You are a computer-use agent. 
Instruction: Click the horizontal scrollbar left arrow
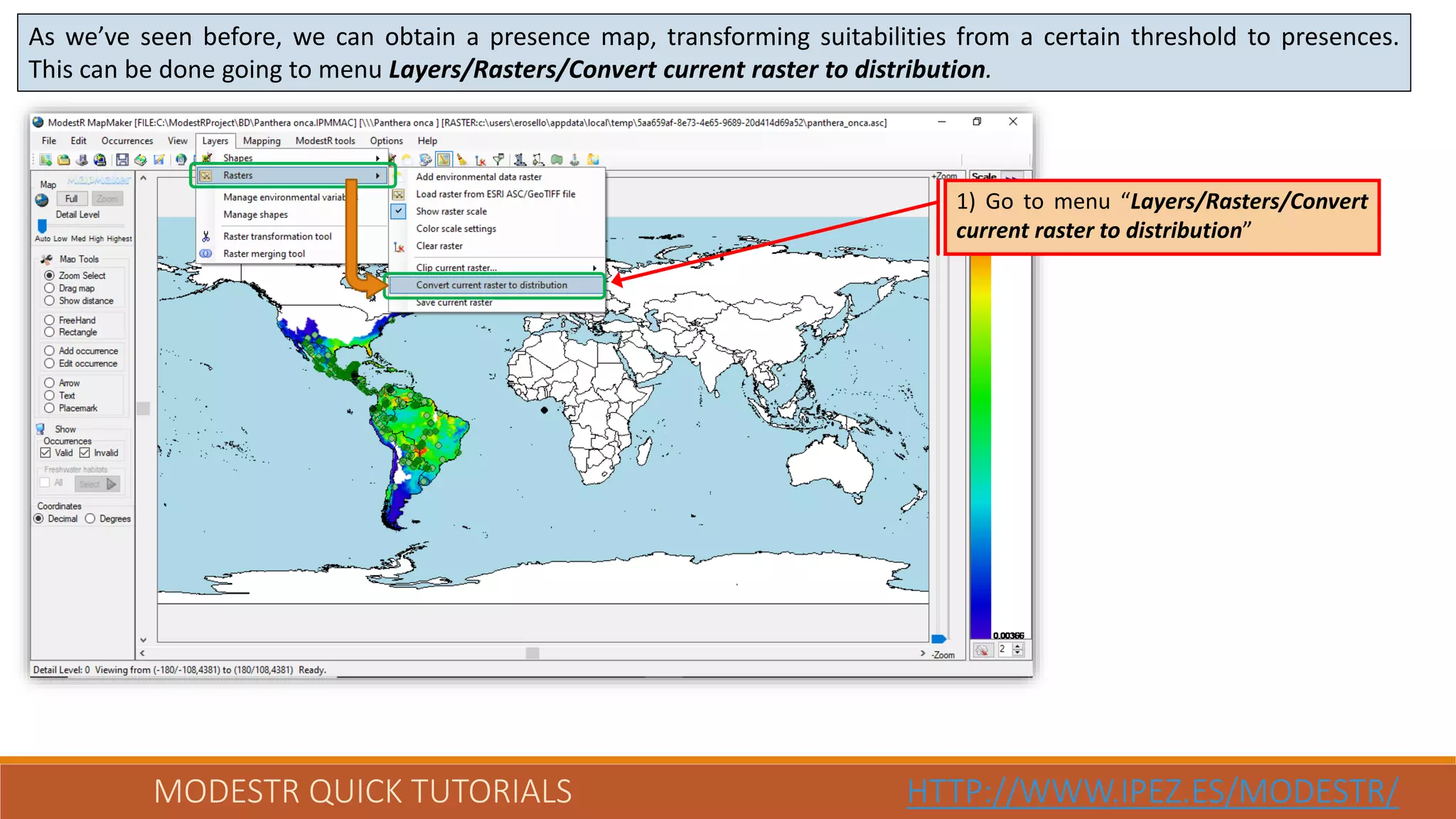click(143, 653)
